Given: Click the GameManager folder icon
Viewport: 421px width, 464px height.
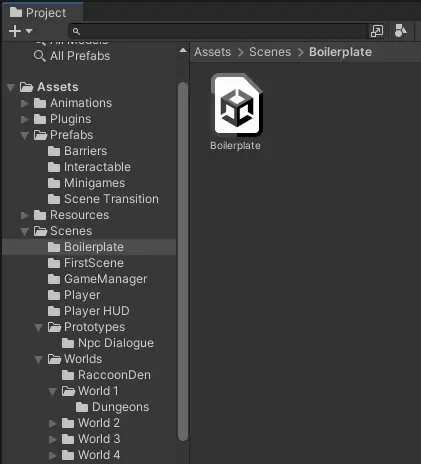Looking at the screenshot, I should 54,279.
